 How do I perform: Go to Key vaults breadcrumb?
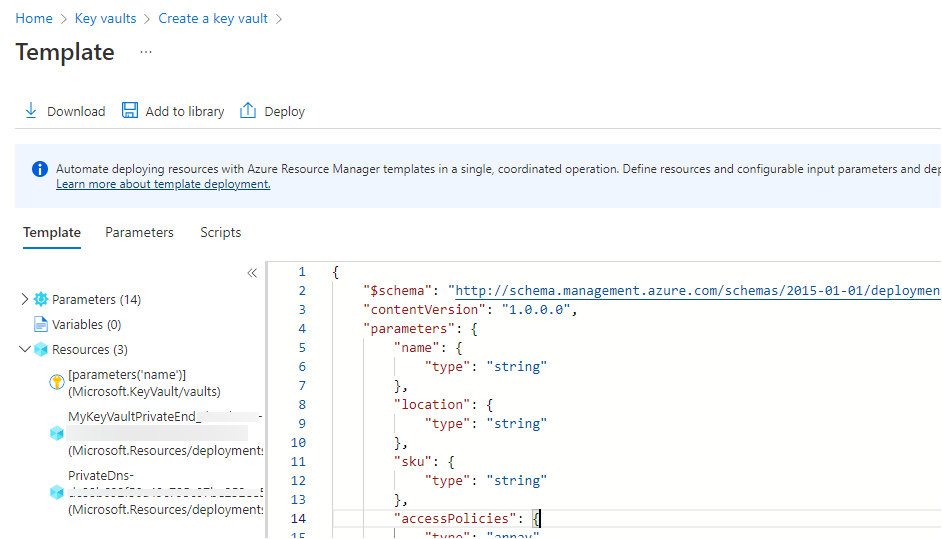[x=106, y=18]
